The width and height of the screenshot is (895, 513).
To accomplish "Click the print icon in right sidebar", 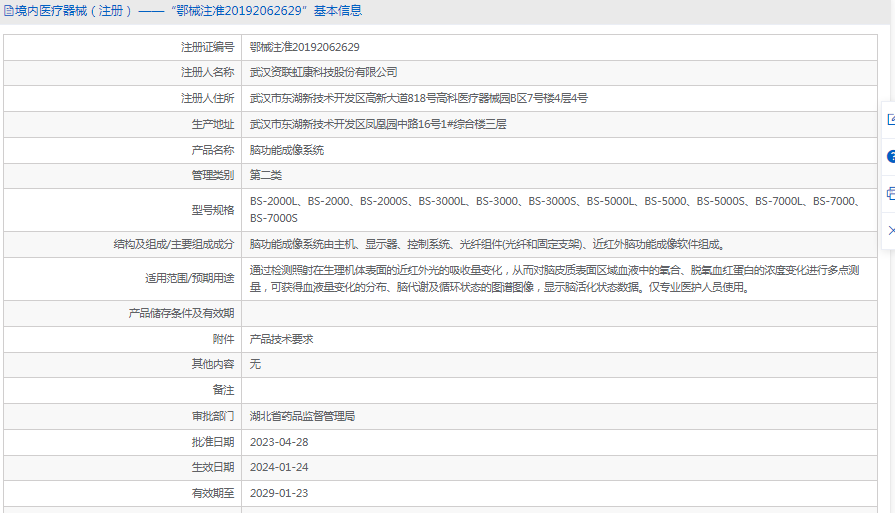I will click(x=891, y=193).
